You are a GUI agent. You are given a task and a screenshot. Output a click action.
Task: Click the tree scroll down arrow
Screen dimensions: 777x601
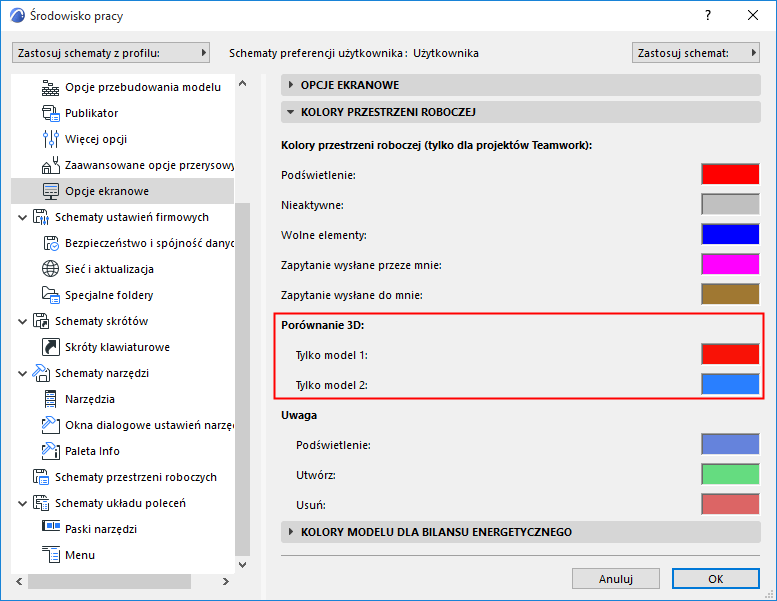point(242,564)
